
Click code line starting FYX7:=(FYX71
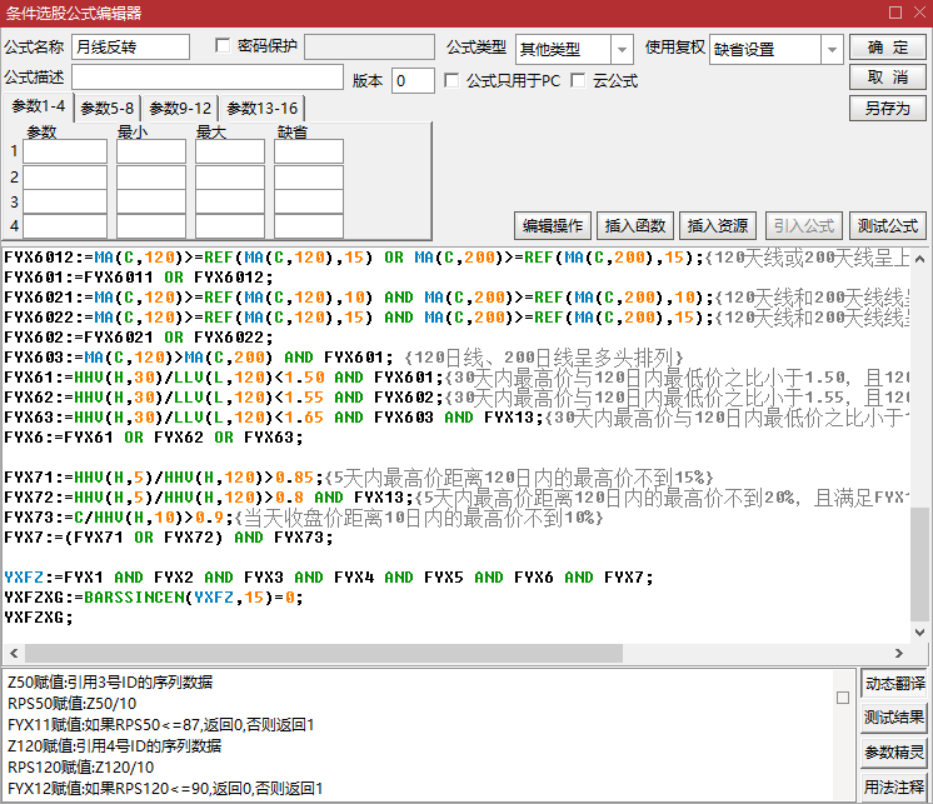168,537
